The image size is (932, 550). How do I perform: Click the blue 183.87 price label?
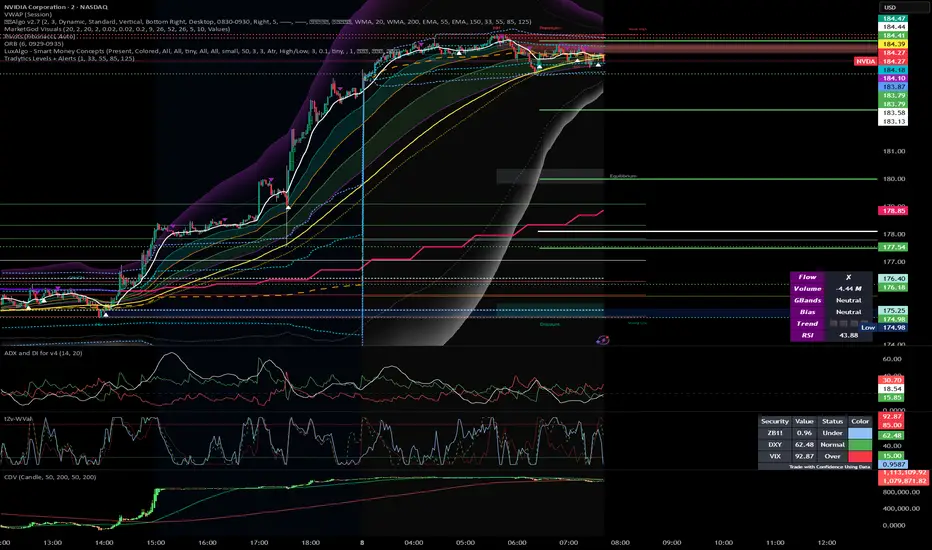click(893, 87)
